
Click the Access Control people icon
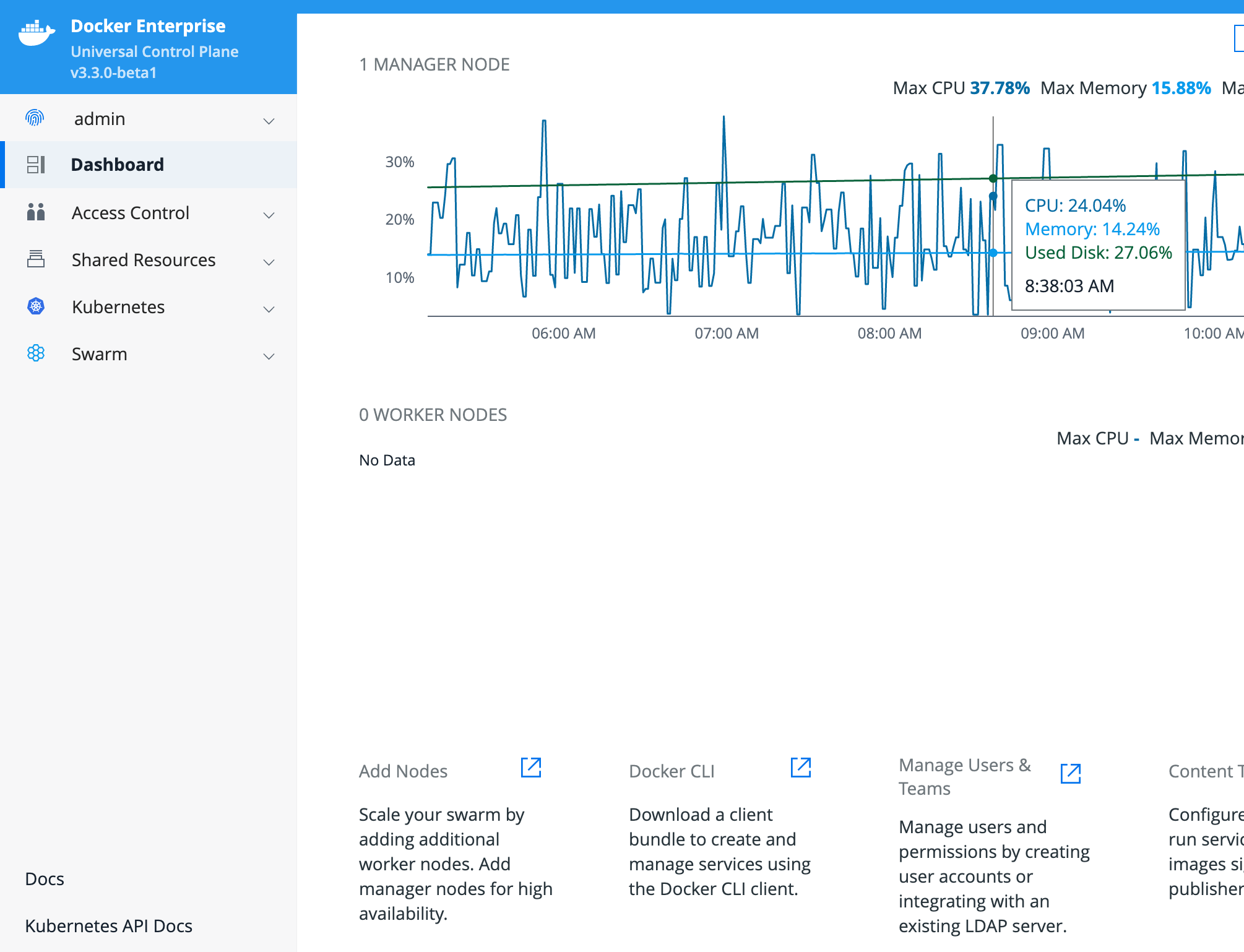click(36, 212)
